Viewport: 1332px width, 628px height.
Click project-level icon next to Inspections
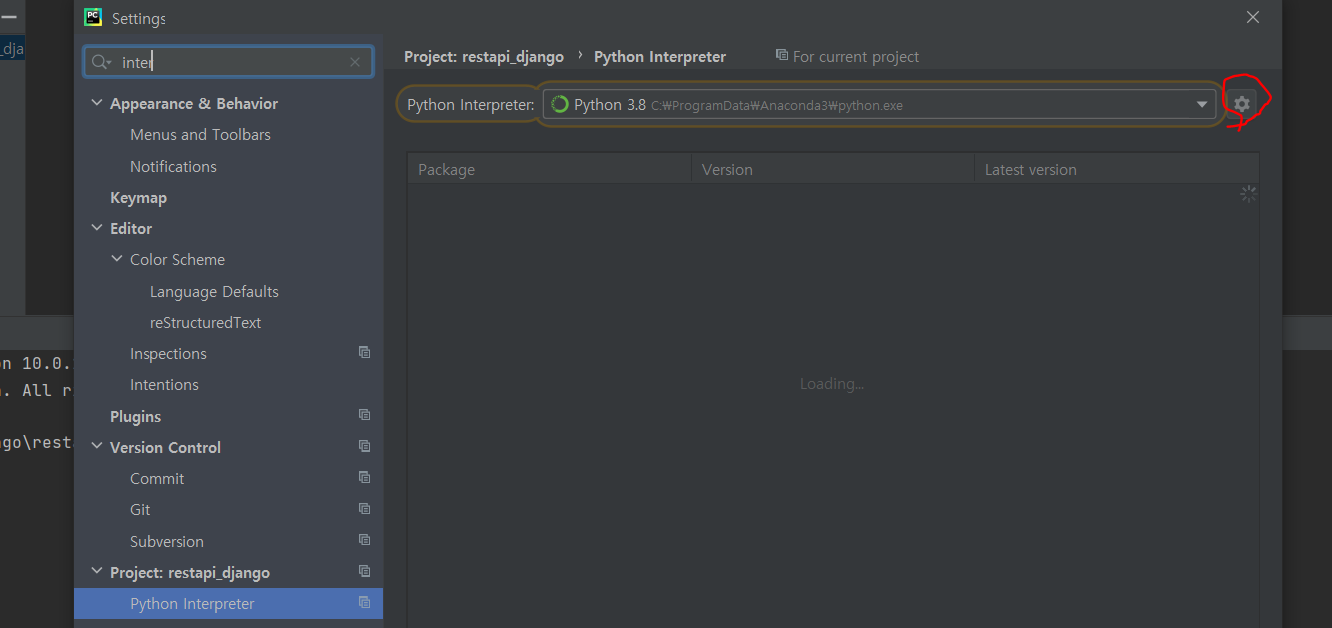(365, 353)
